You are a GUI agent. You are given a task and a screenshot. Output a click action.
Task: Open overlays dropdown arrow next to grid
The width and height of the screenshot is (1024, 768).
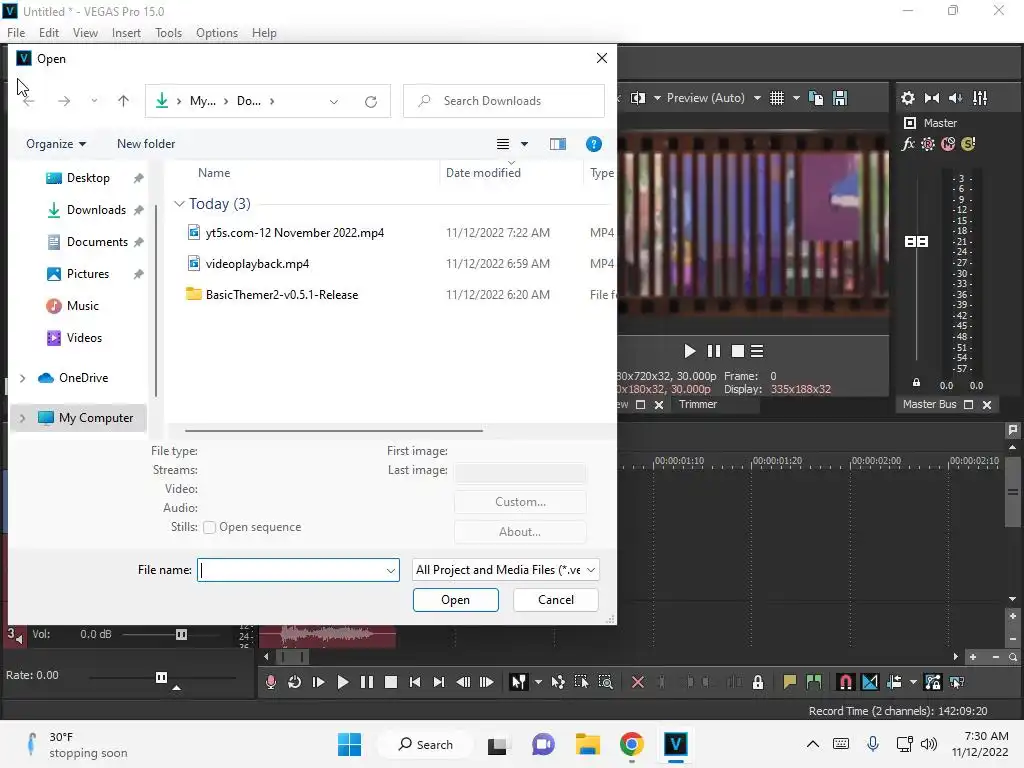[796, 98]
